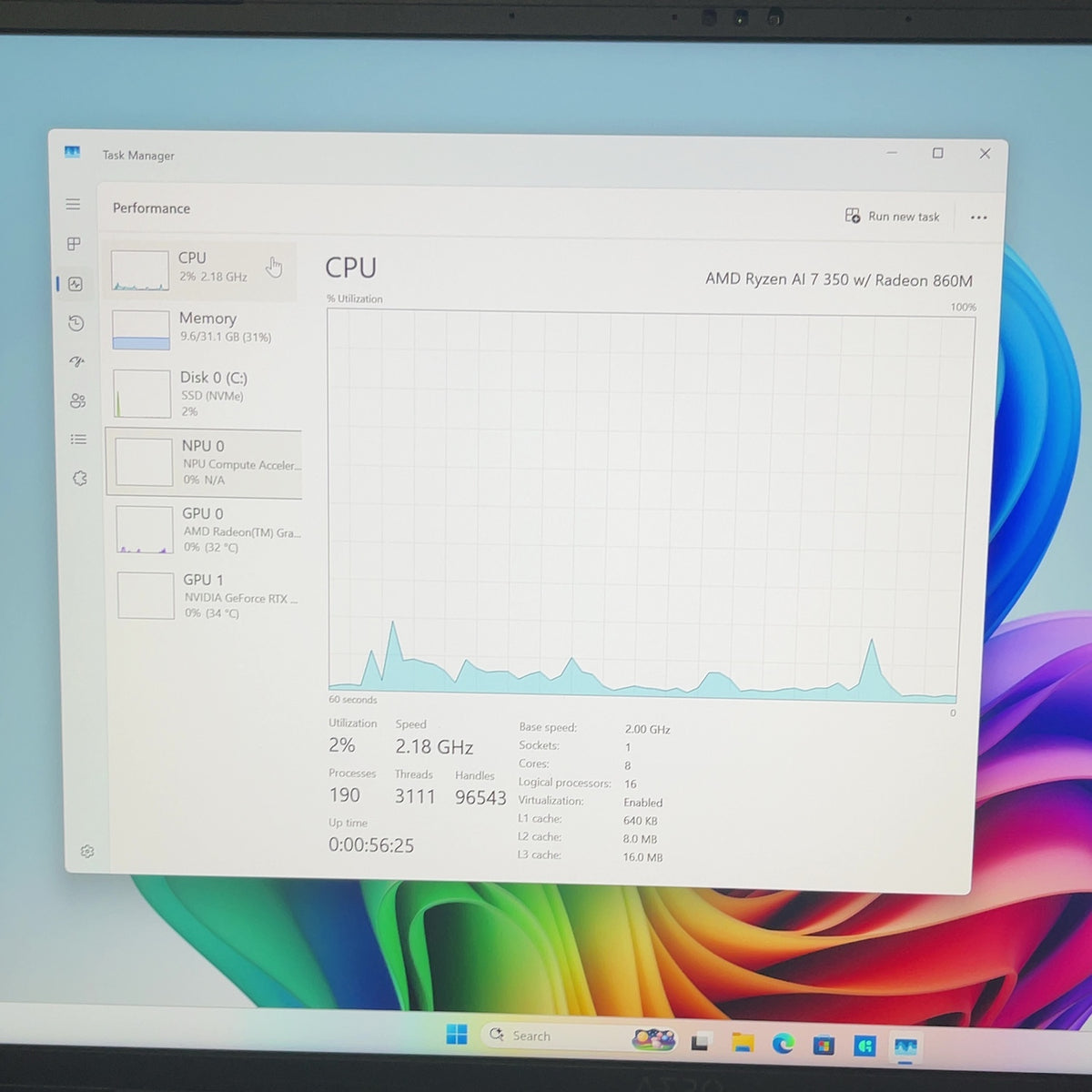Click the up time value 0:00:56:25
This screenshot has height=1092, width=1092.
371,845
